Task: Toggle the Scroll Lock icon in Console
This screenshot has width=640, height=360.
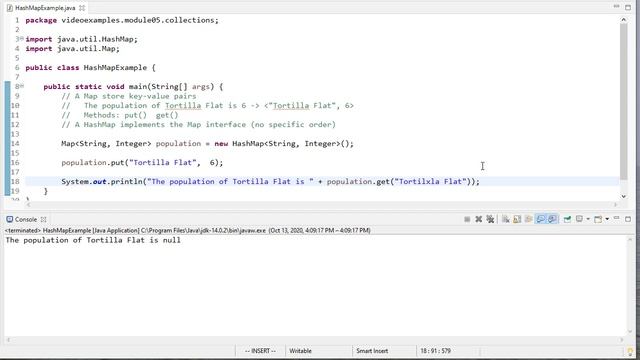Action: pyautogui.click(x=517, y=220)
